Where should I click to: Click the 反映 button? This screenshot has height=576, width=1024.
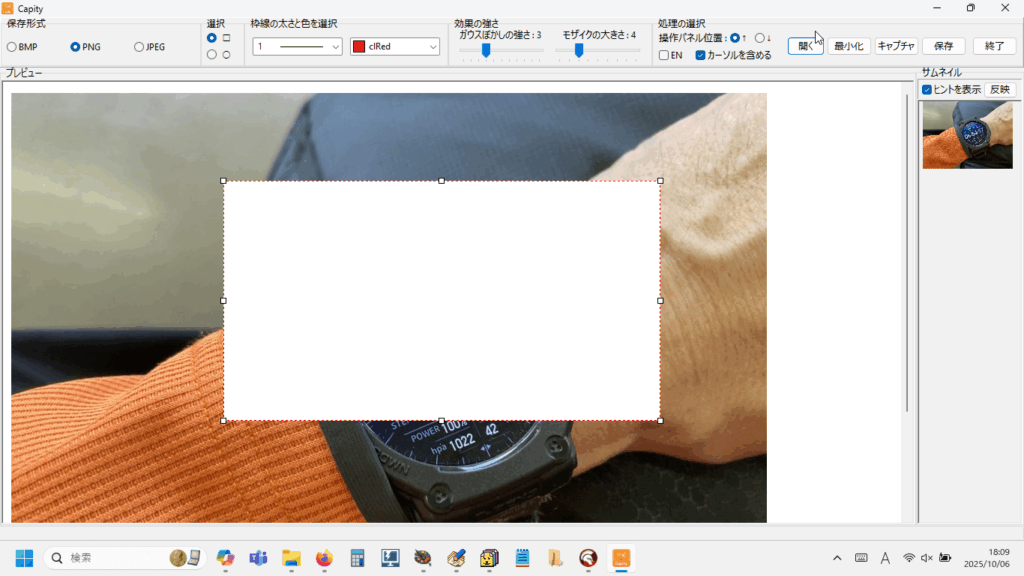pyautogui.click(x=999, y=90)
